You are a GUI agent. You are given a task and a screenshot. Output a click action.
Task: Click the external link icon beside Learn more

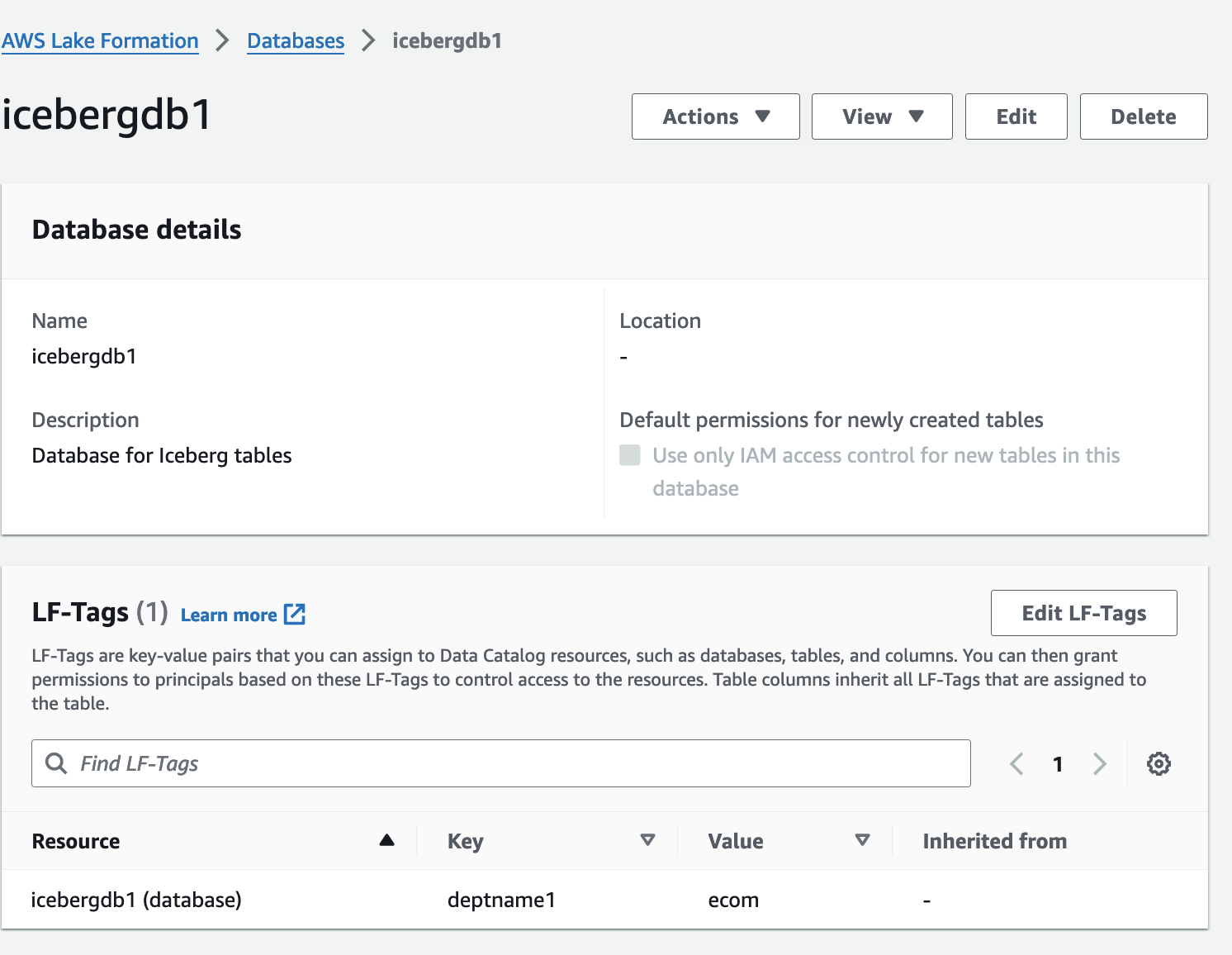pyautogui.click(x=295, y=614)
